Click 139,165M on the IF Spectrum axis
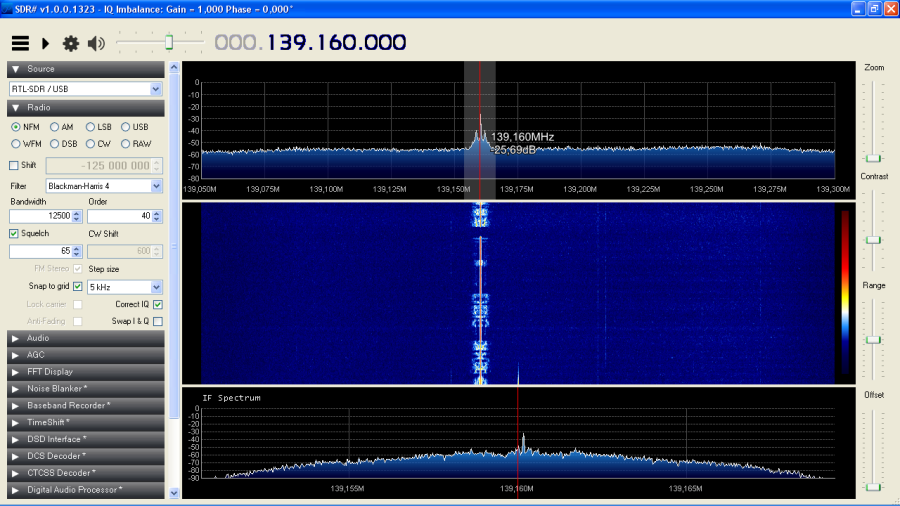The image size is (900, 506). point(685,489)
